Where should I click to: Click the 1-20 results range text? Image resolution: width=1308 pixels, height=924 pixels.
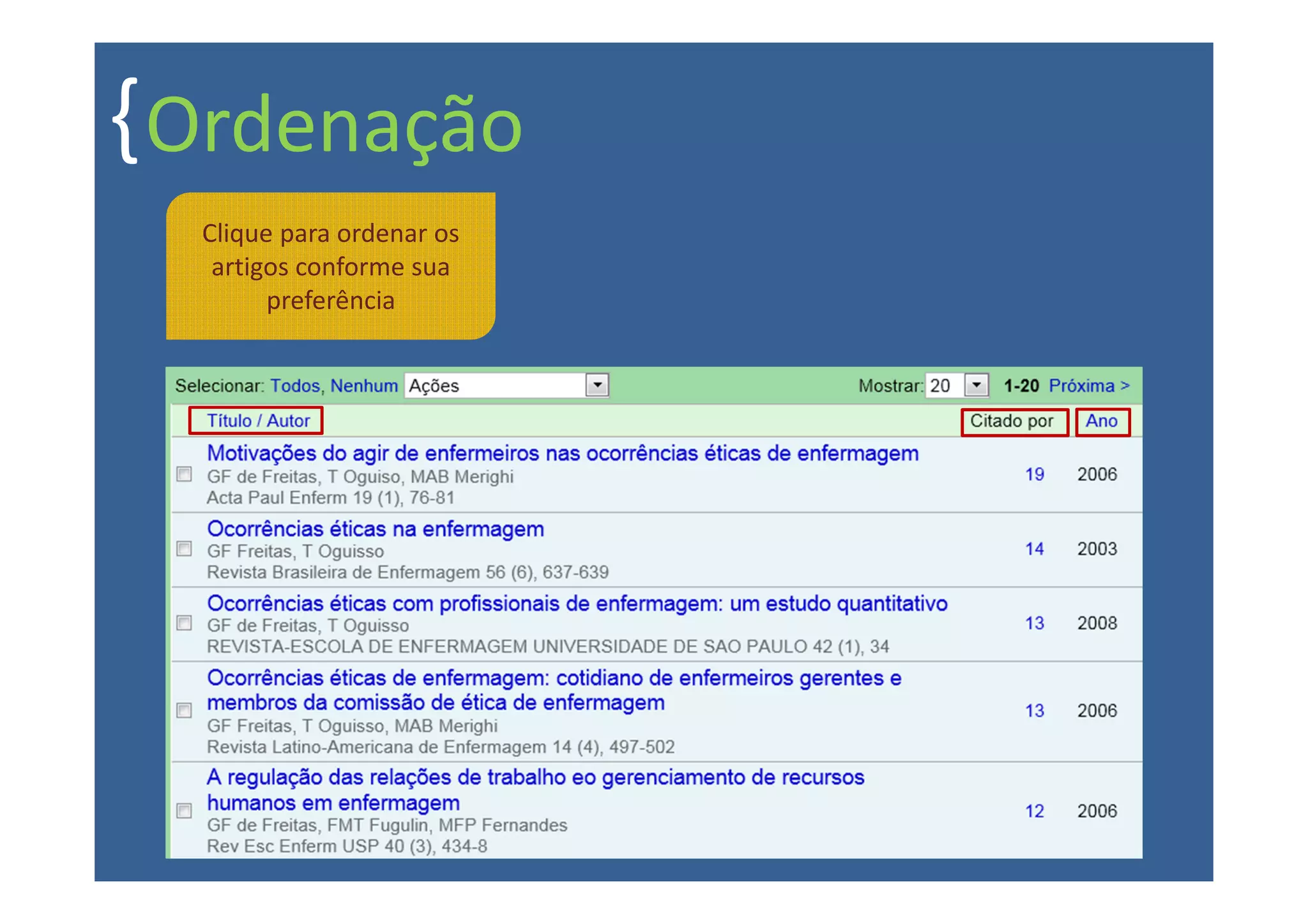click(1021, 386)
